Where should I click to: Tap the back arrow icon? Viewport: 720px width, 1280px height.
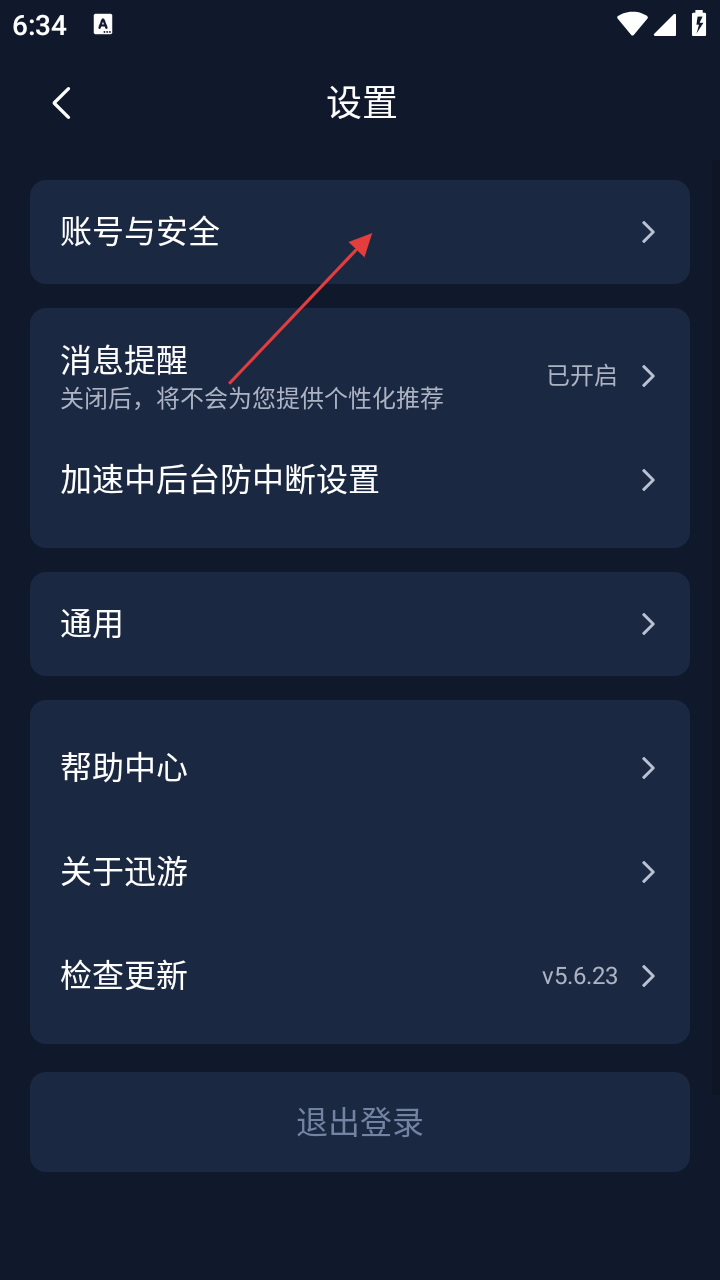62,103
